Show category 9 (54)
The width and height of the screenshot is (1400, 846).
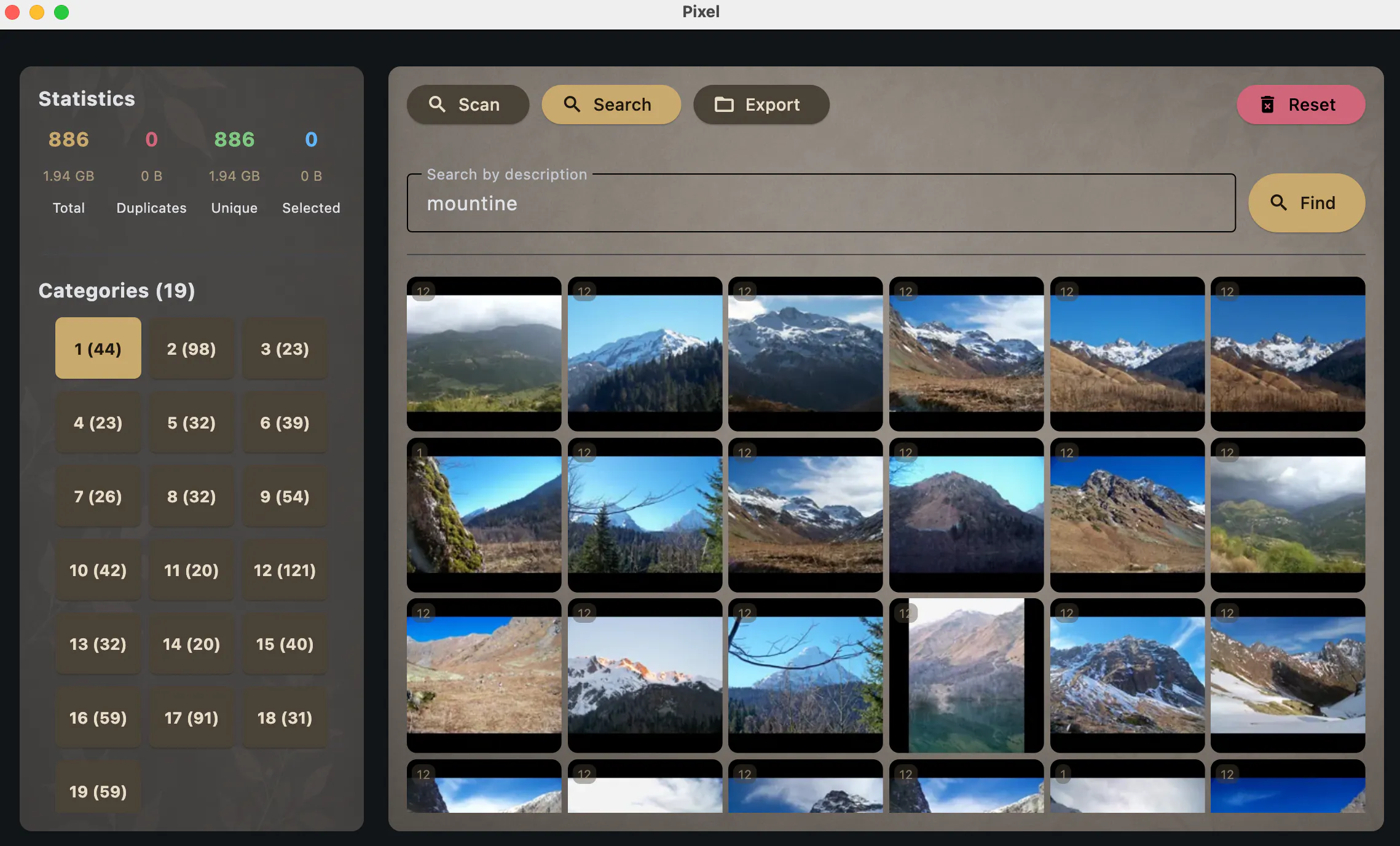point(285,496)
